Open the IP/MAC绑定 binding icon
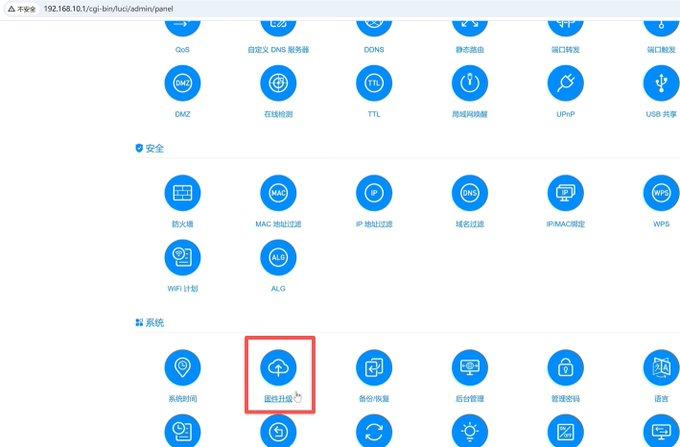Viewport: 680px width, 447px height. (x=566, y=192)
